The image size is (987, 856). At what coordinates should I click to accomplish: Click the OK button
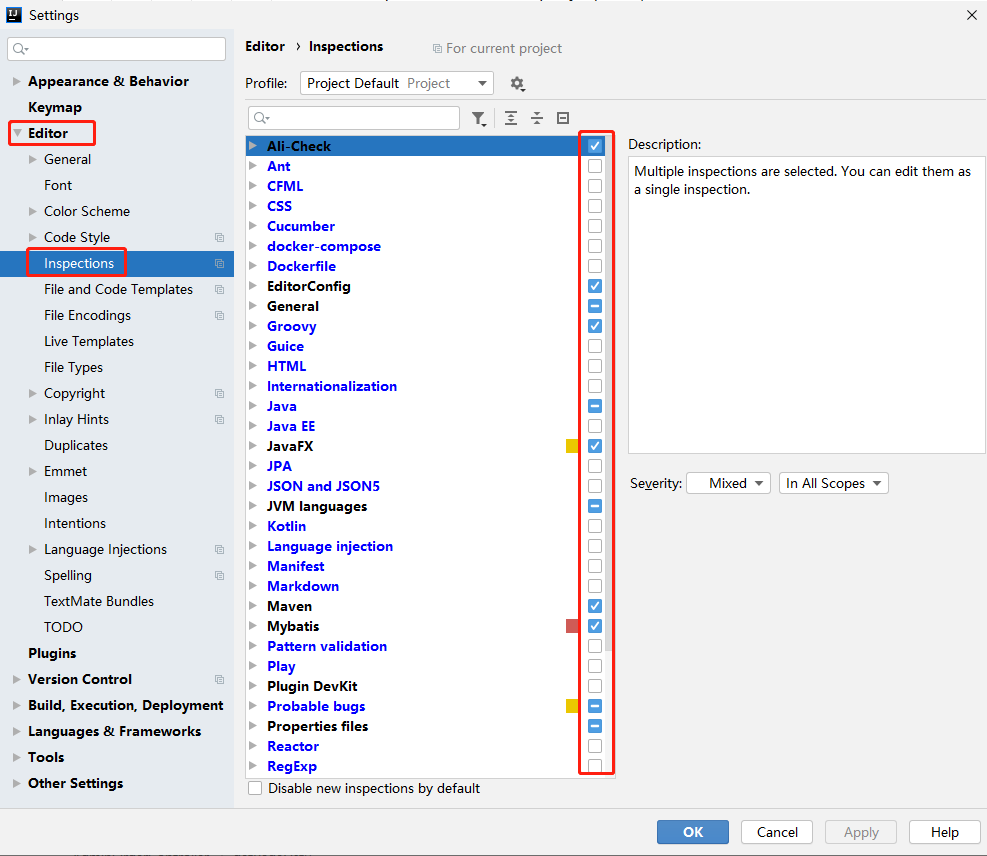click(x=693, y=832)
